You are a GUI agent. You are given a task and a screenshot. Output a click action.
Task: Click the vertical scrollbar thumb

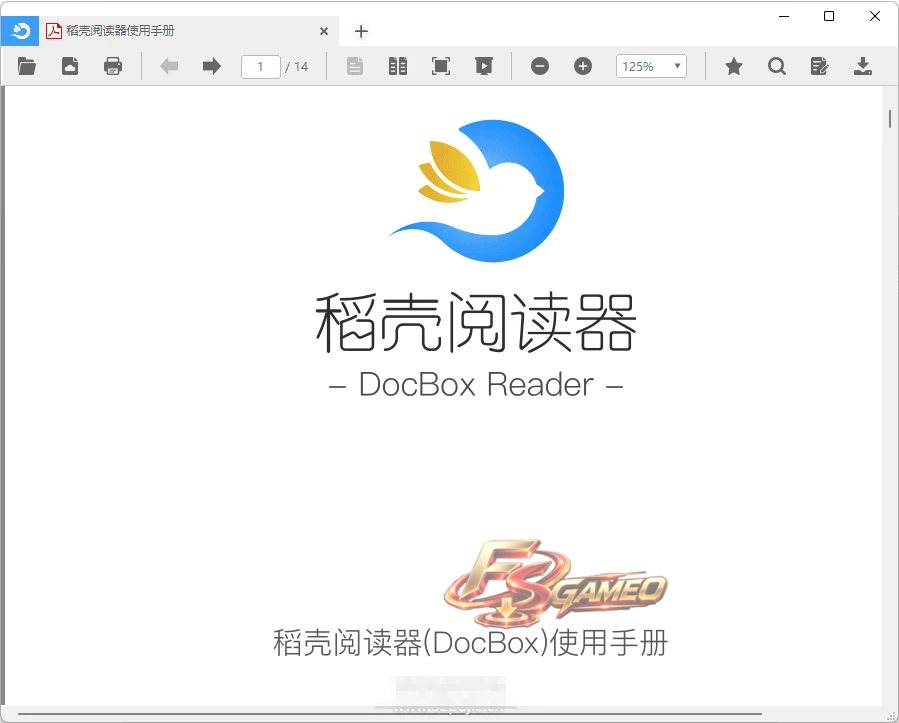pos(890,119)
